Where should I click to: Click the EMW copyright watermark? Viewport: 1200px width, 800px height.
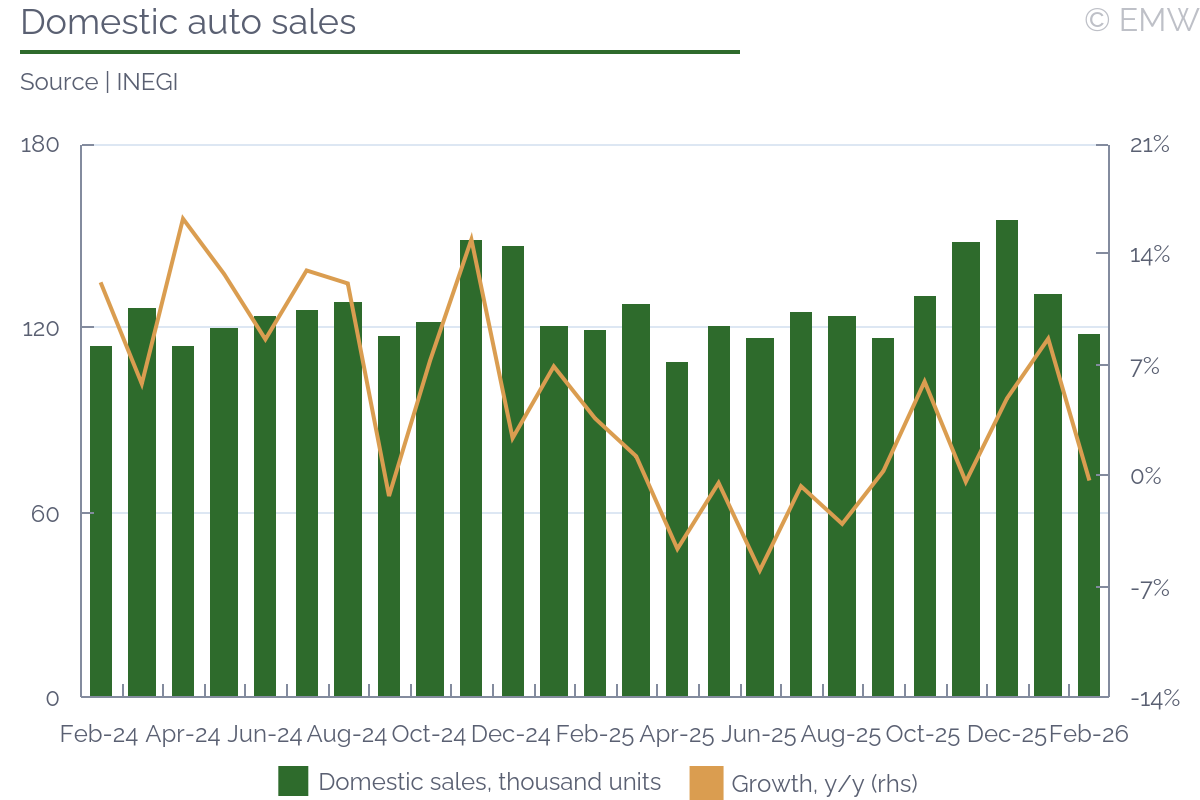pos(1140,19)
